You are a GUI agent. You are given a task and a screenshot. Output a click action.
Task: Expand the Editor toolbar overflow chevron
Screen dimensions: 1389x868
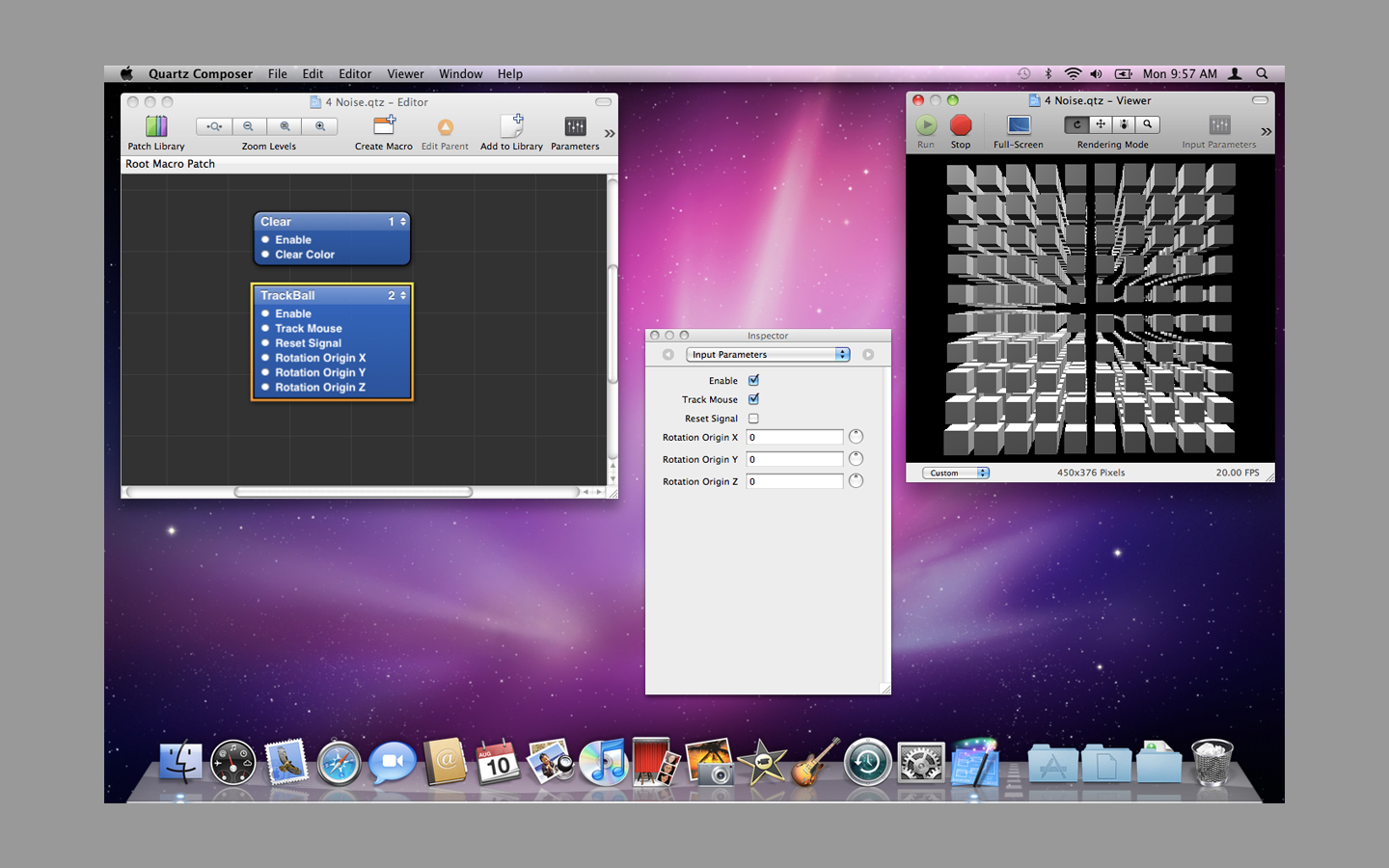coord(610,133)
